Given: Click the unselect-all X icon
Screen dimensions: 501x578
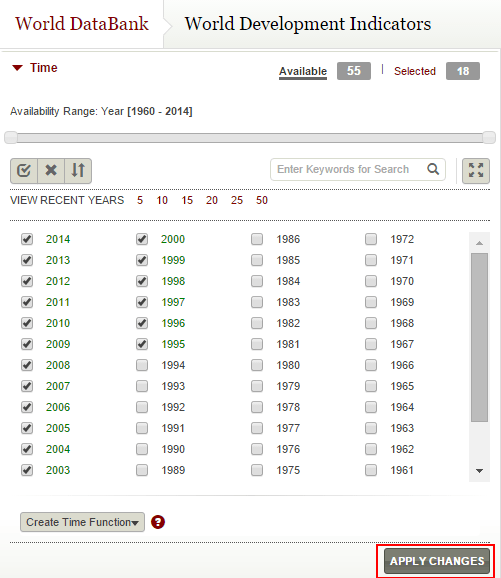Looking at the screenshot, I should click(x=51, y=171).
